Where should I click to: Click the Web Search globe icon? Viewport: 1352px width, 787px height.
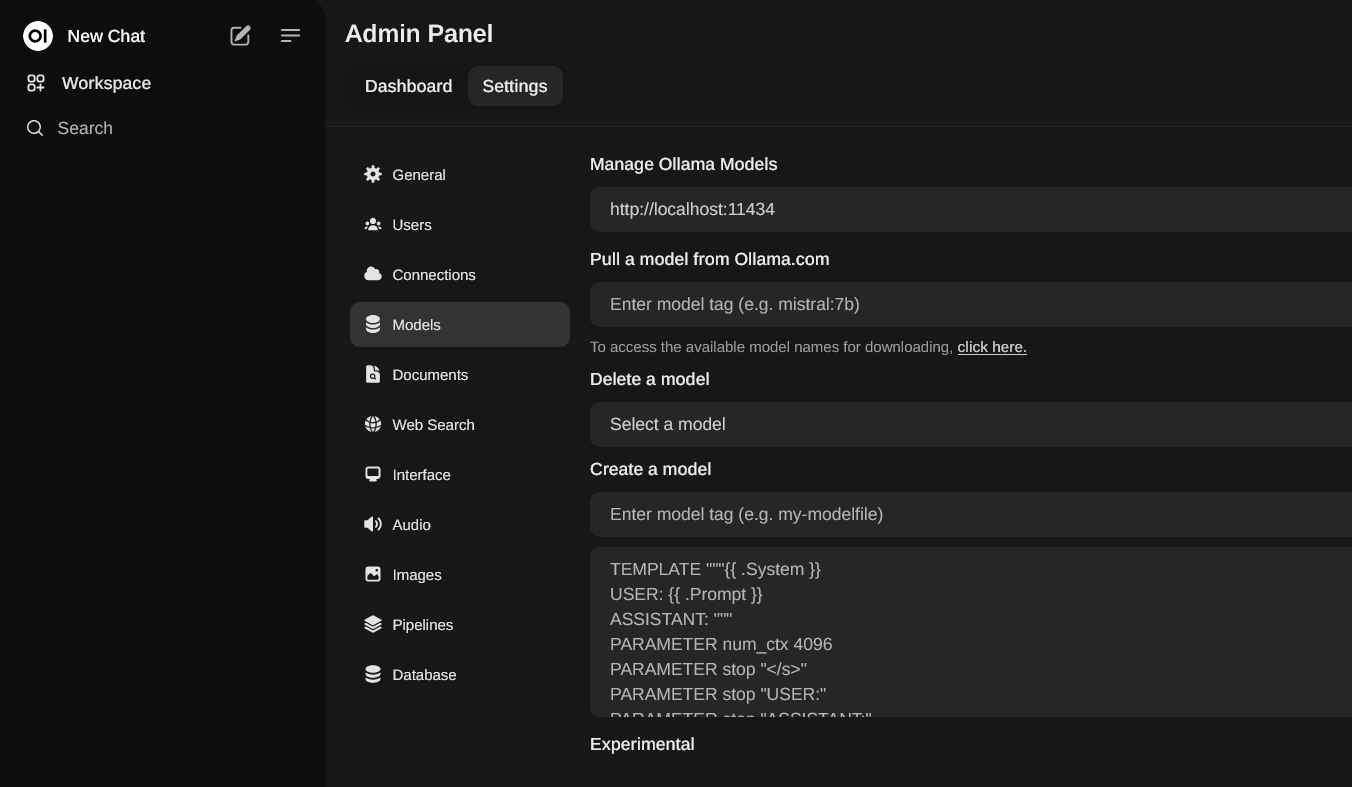(x=373, y=424)
